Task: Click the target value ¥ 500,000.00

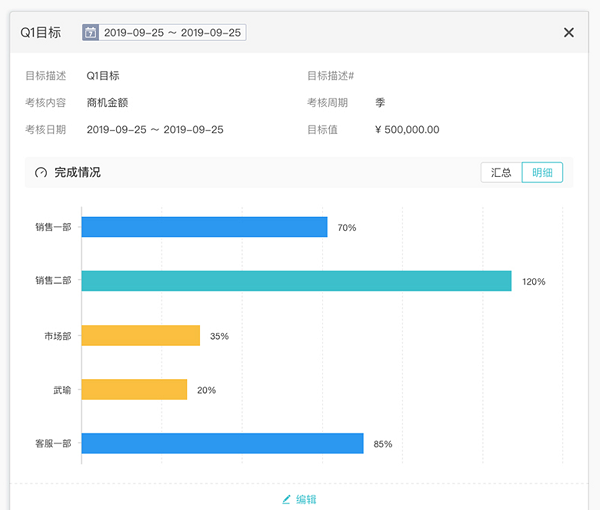Action: [x=407, y=130]
